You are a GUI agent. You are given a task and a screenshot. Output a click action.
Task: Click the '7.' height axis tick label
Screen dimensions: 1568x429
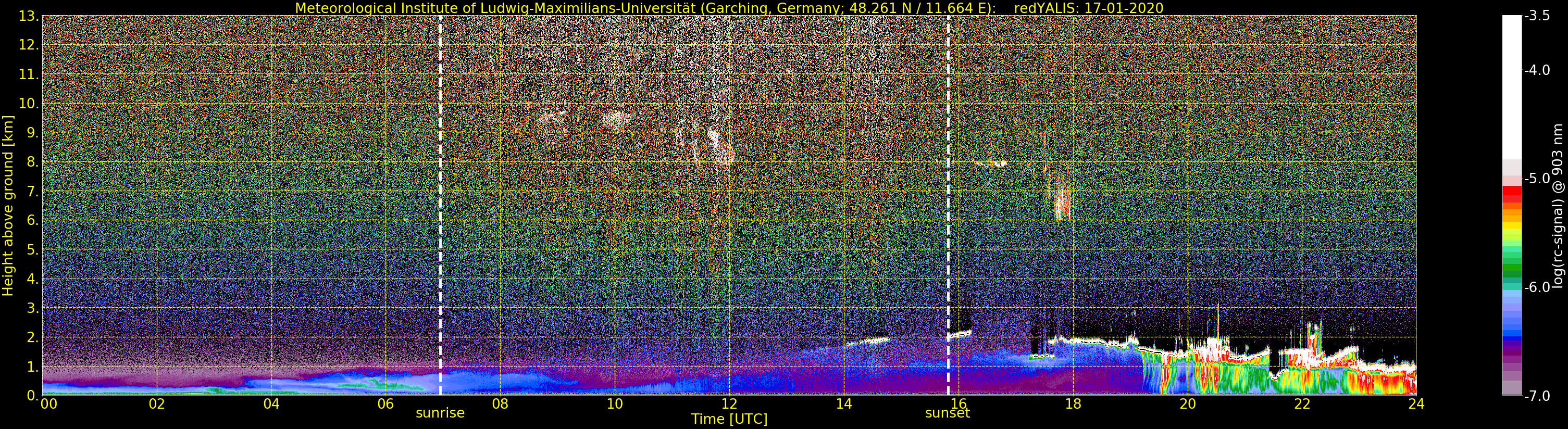coord(33,191)
